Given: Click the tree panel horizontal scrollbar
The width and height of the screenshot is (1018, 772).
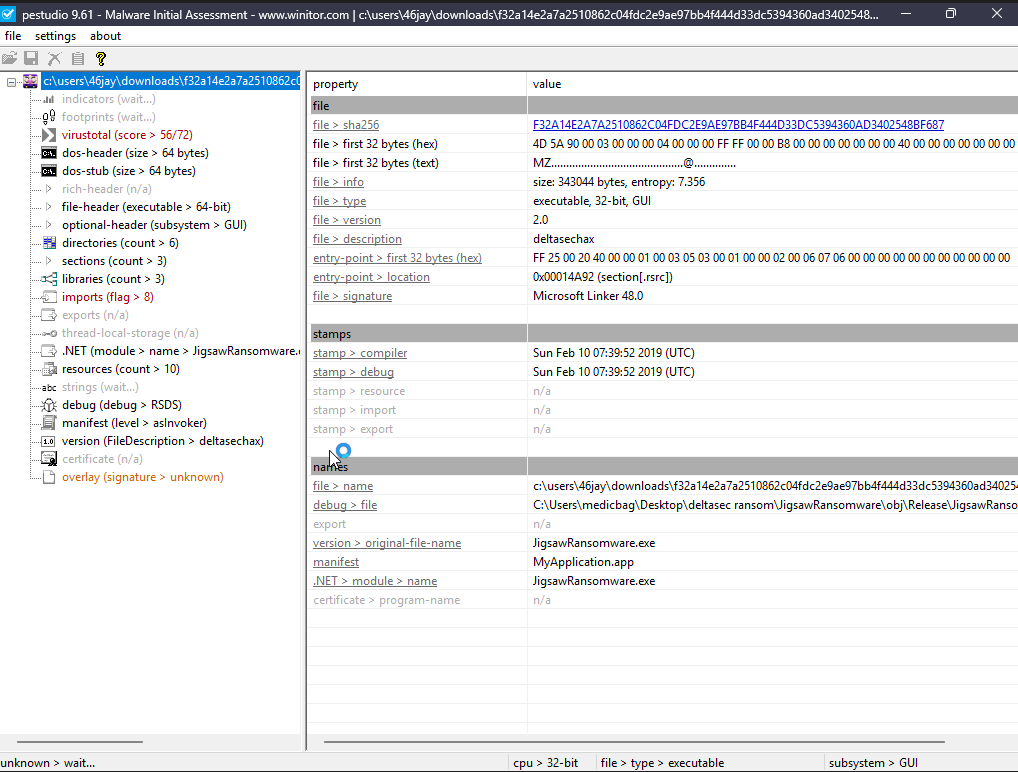Looking at the screenshot, I should point(80,741).
